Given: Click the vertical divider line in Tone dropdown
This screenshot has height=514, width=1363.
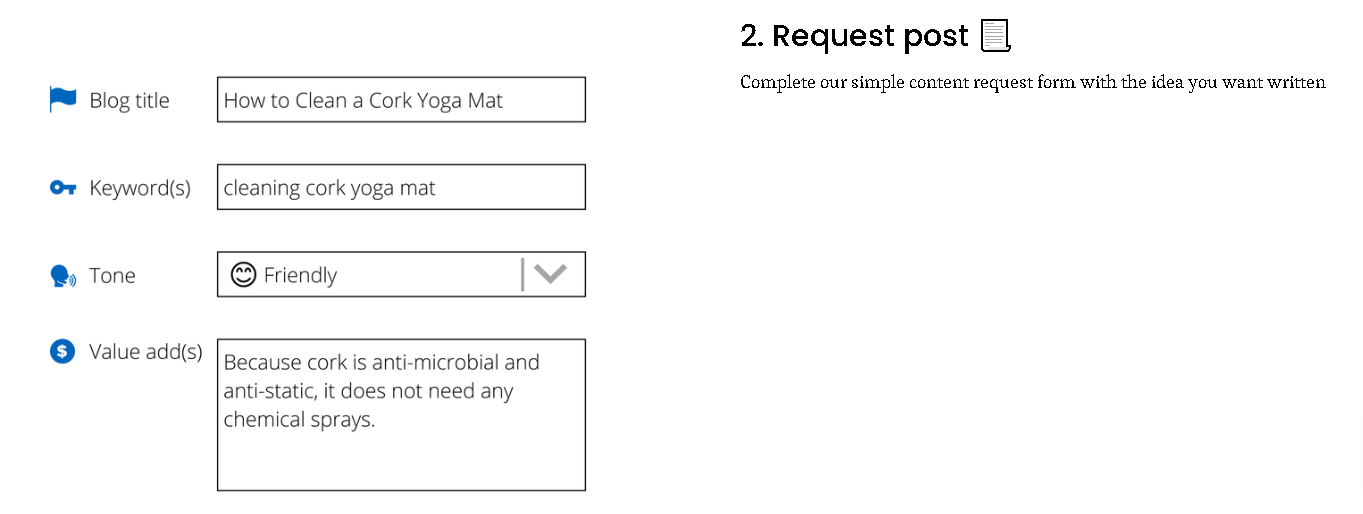Looking at the screenshot, I should coord(522,274).
